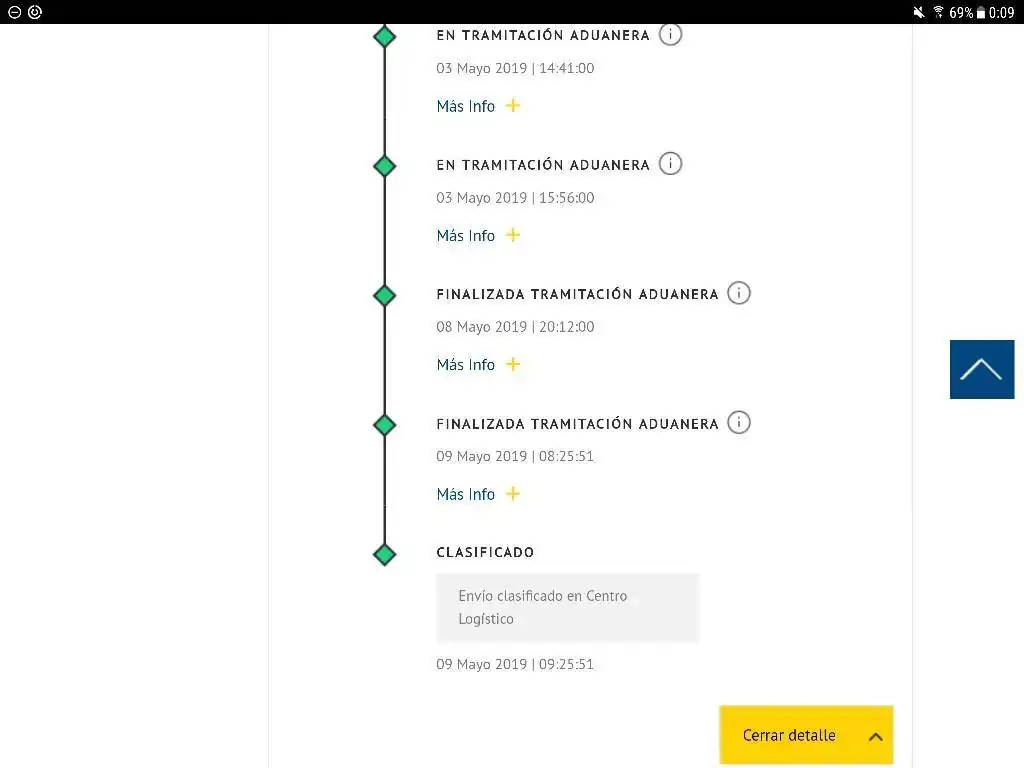Click the Cerrar detalle yellow button
Screen dimensions: 1024x768
[806, 735]
